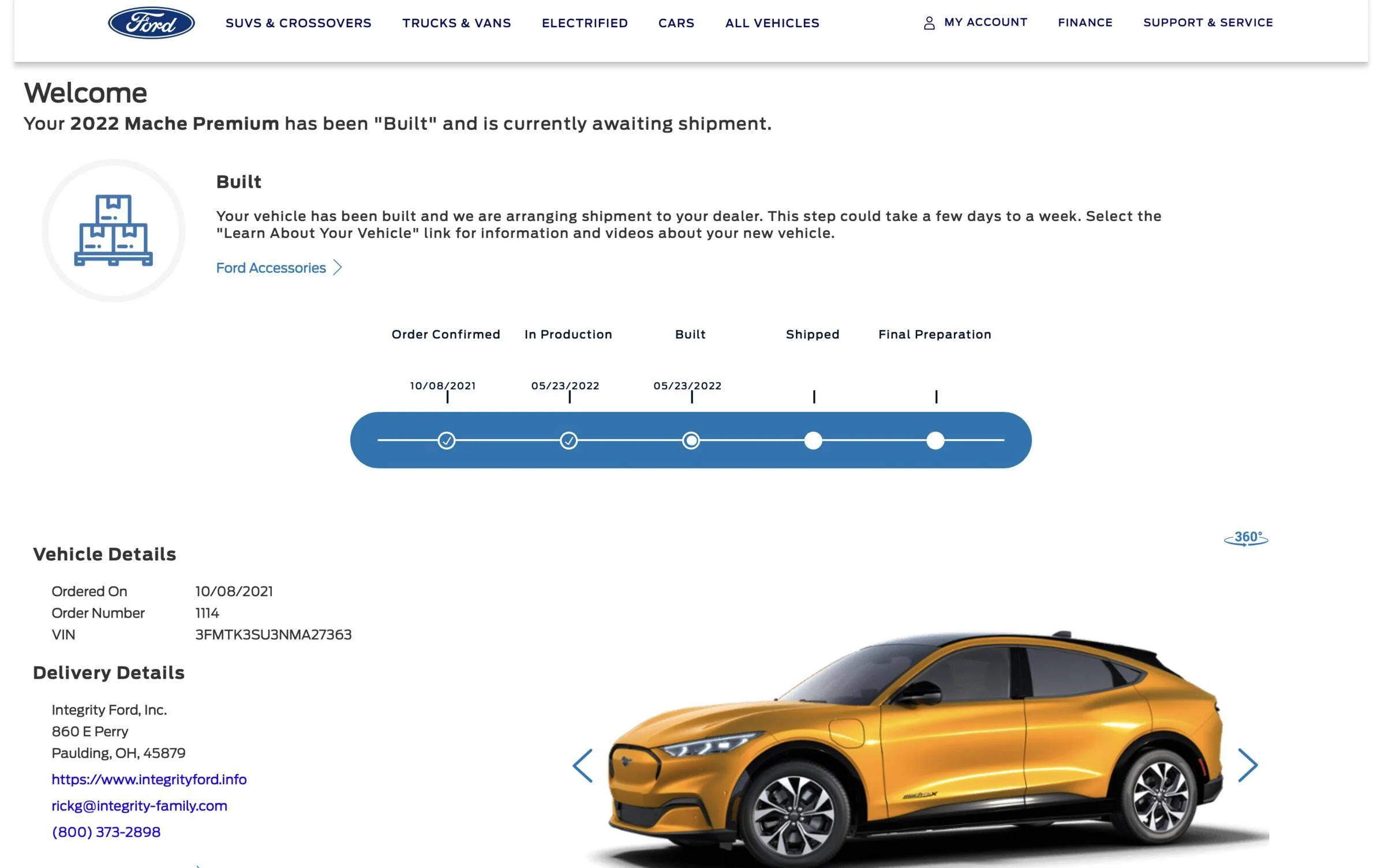This screenshot has height=868, width=1385.
Task: Select the Final Preparation progress dot
Action: pos(935,440)
